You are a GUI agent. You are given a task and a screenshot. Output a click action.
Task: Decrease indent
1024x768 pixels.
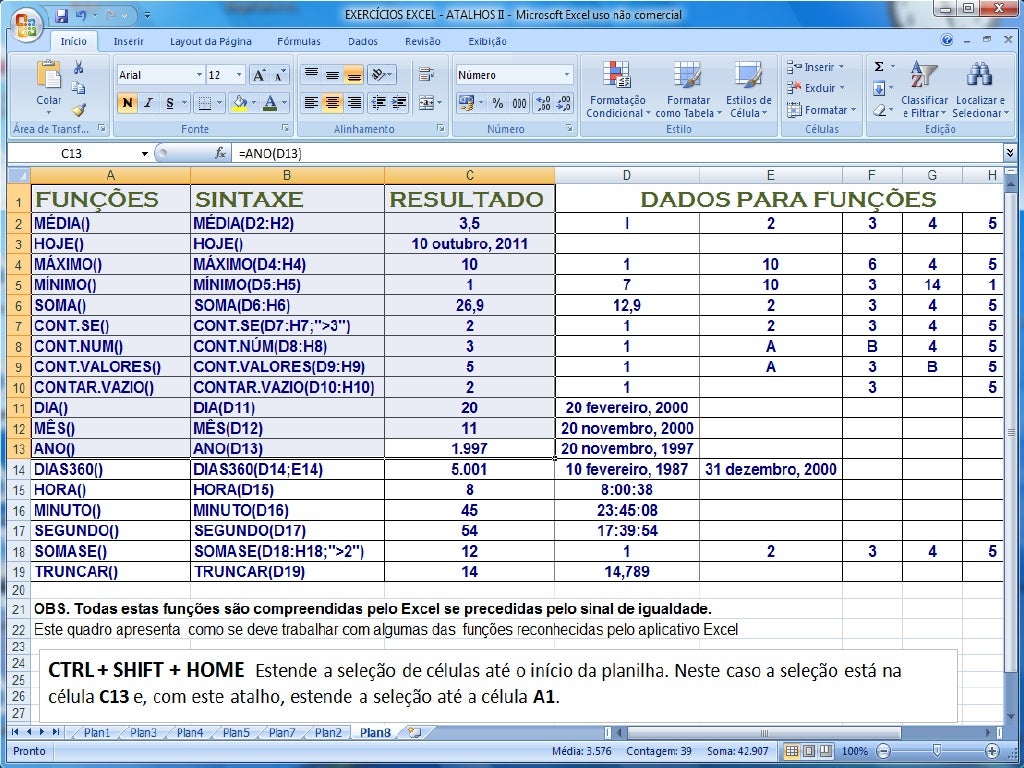(x=377, y=103)
